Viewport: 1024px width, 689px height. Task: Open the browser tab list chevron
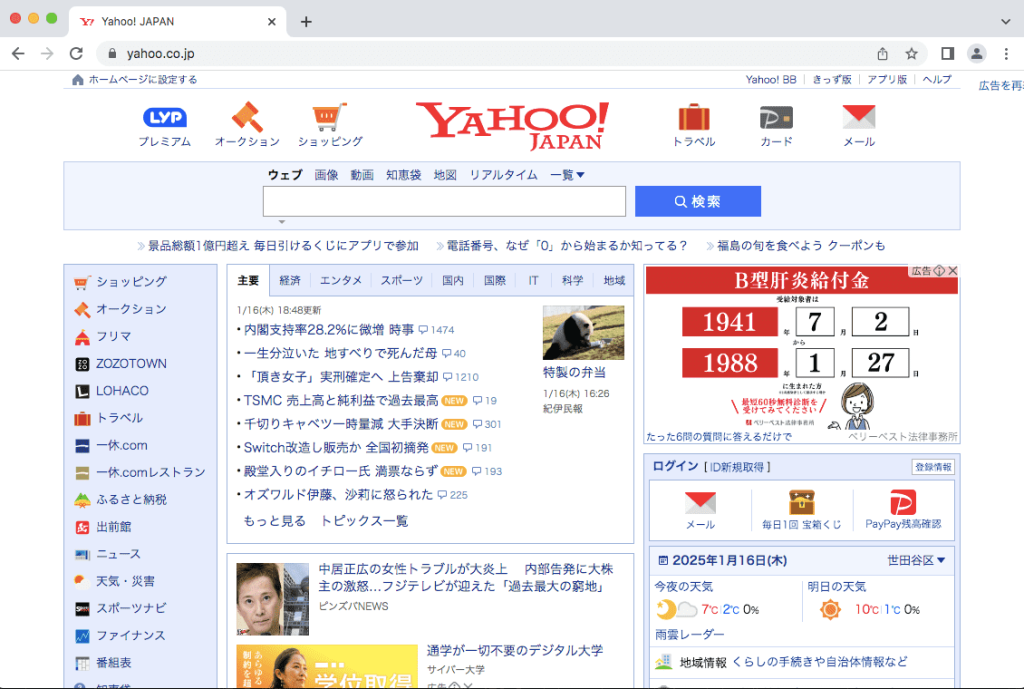tap(1006, 22)
